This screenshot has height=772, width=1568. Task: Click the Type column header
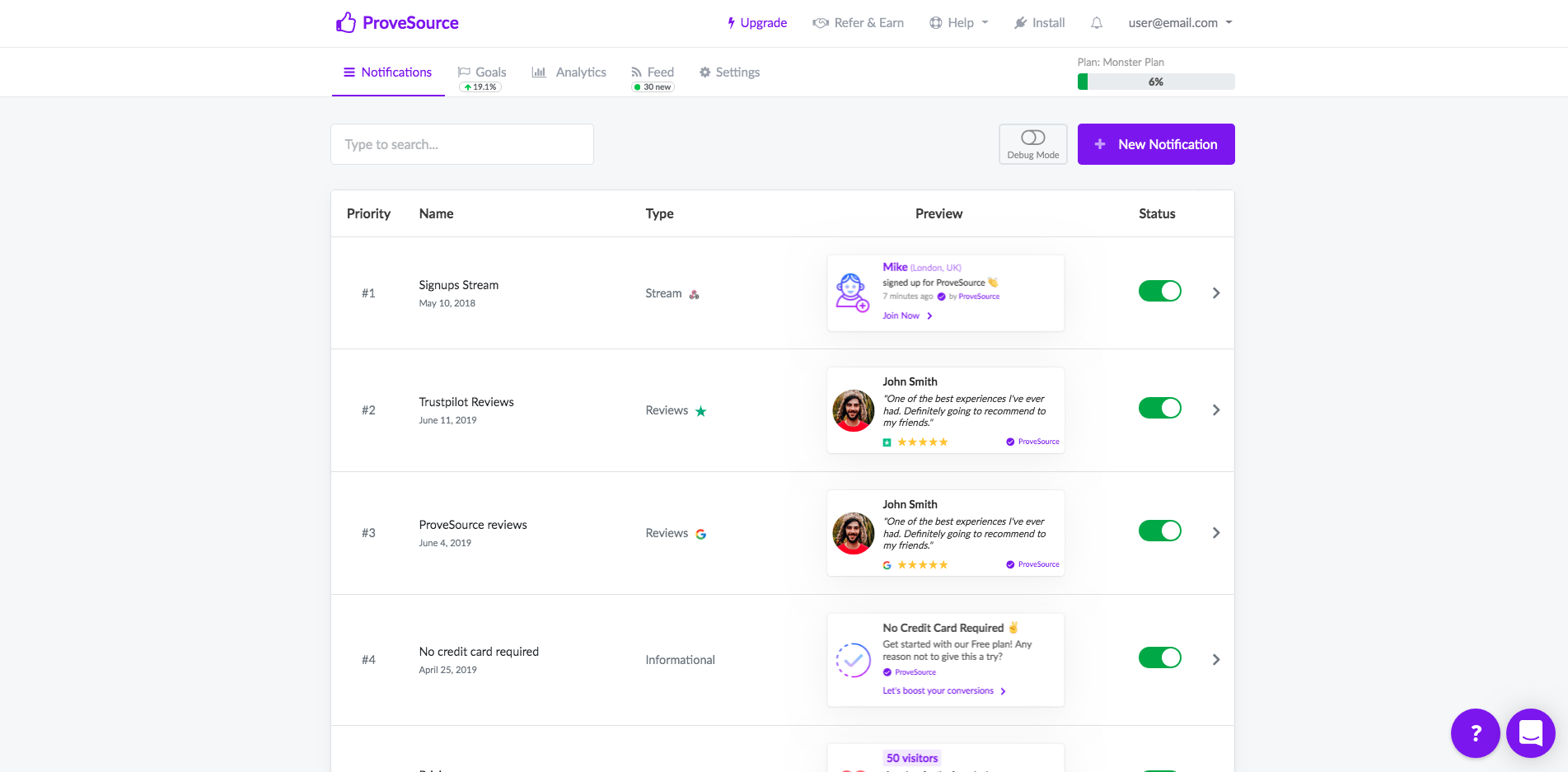point(660,213)
